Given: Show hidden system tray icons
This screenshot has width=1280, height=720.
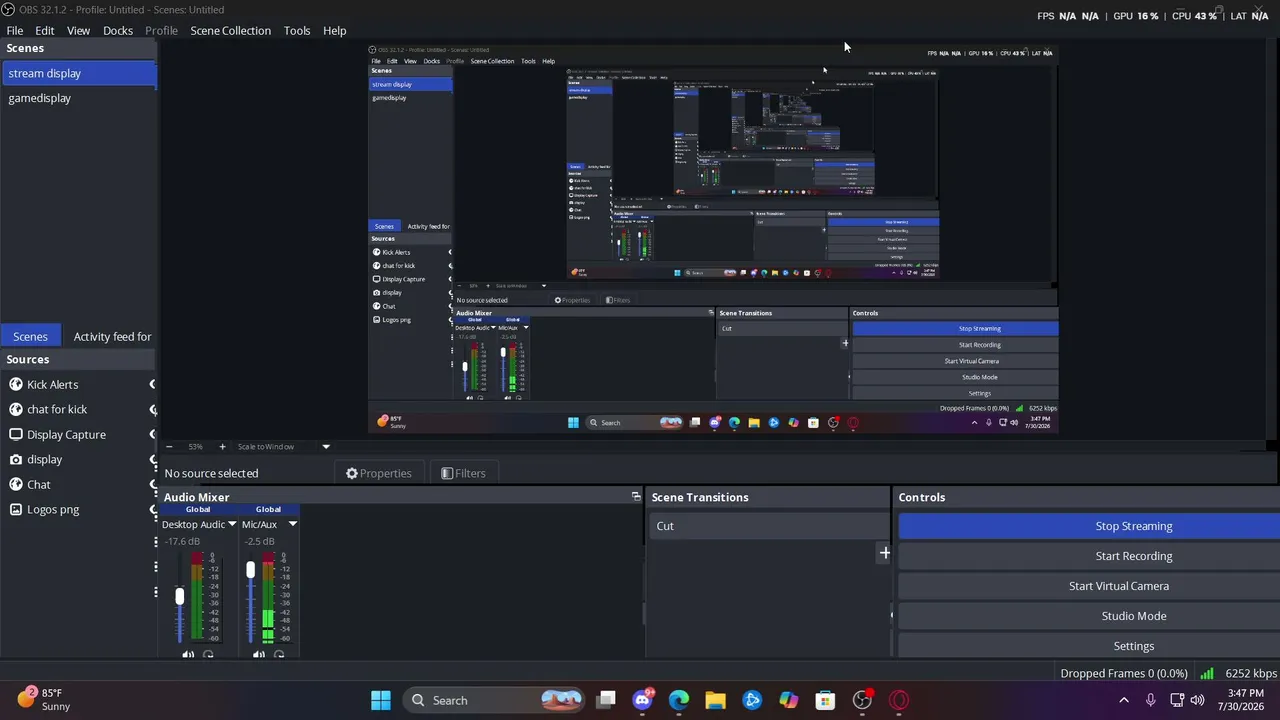Looking at the screenshot, I should 1124,700.
